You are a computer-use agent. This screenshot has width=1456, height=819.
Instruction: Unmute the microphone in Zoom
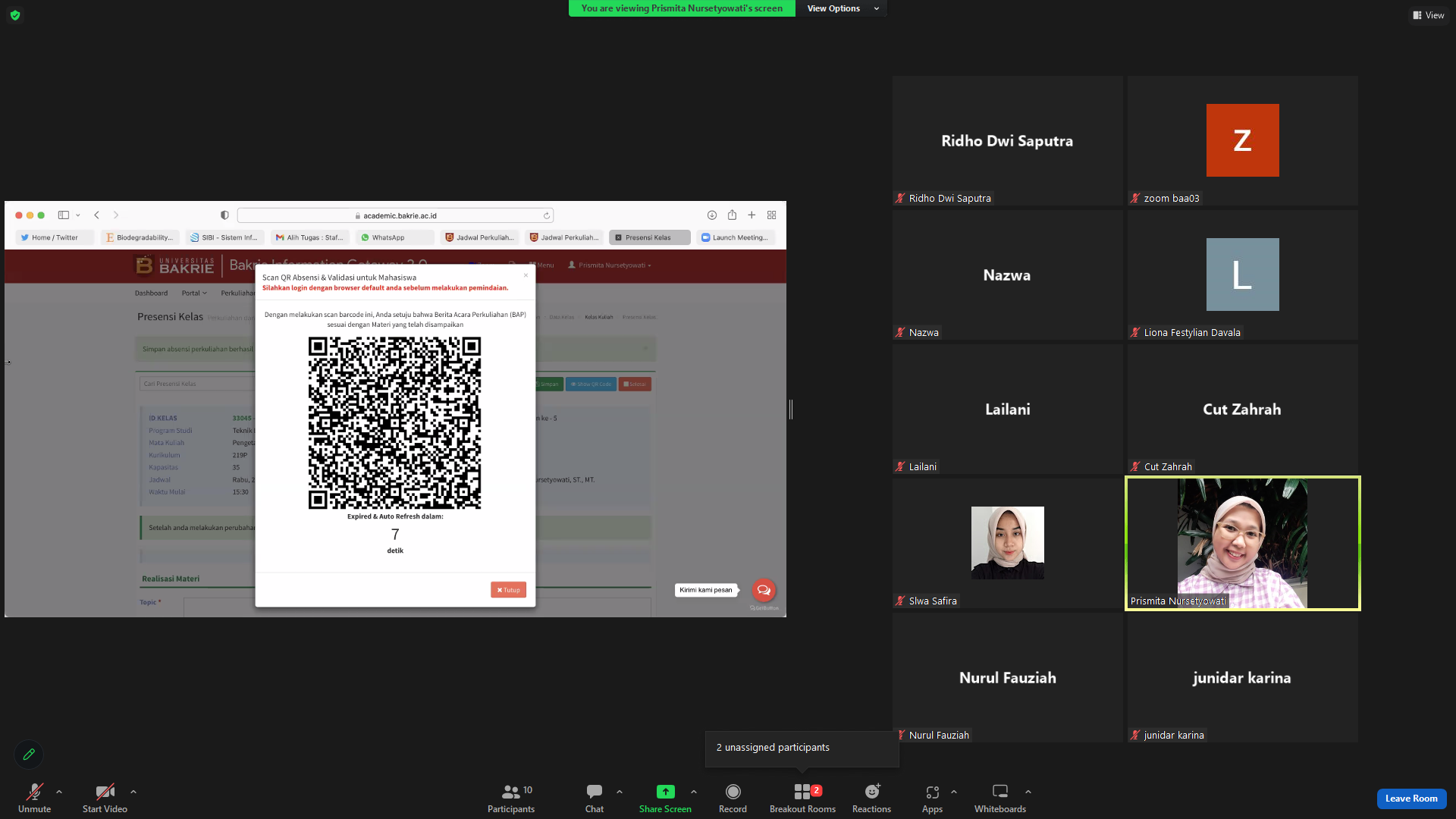(34, 798)
